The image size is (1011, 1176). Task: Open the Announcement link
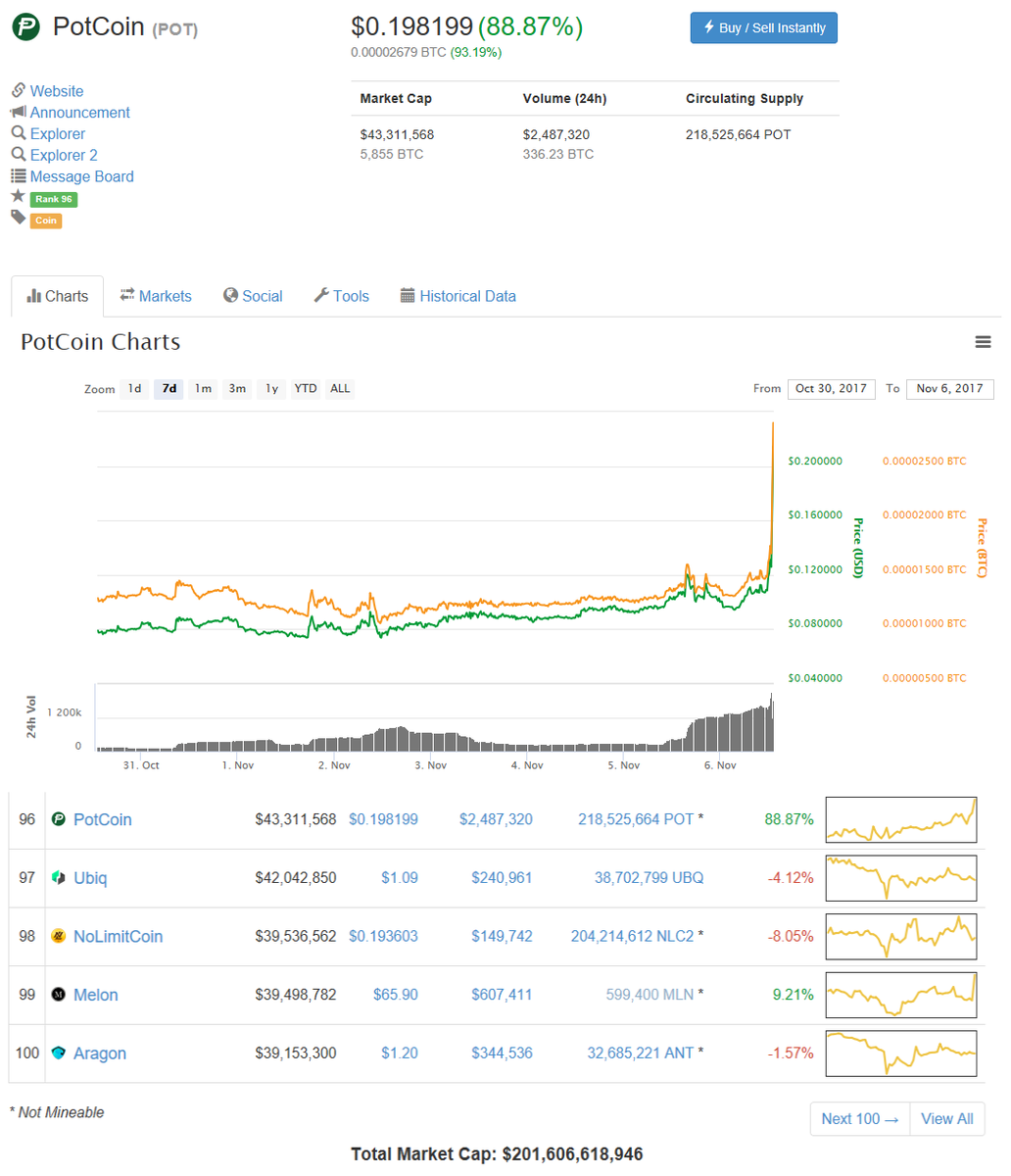(80, 113)
